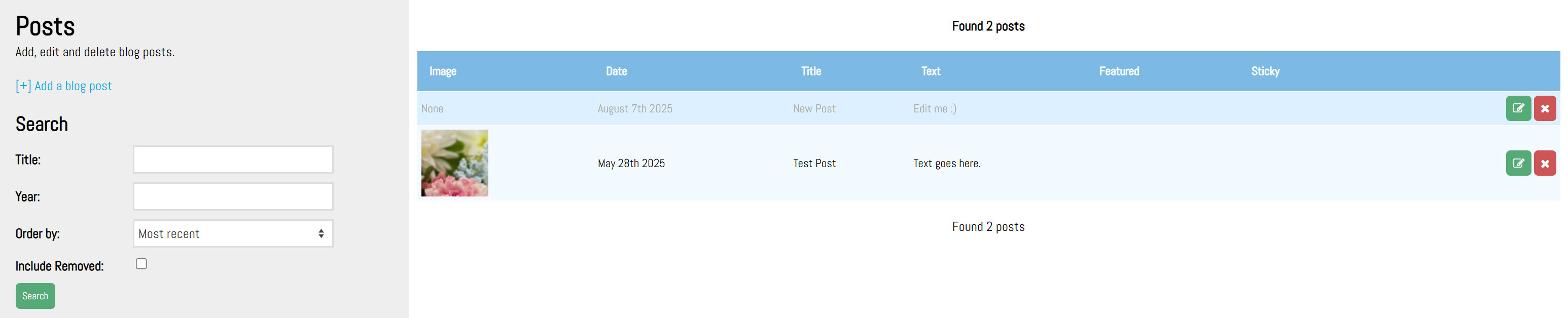Click the Add a blog post link
This screenshot has width=1568, height=318.
click(x=64, y=86)
